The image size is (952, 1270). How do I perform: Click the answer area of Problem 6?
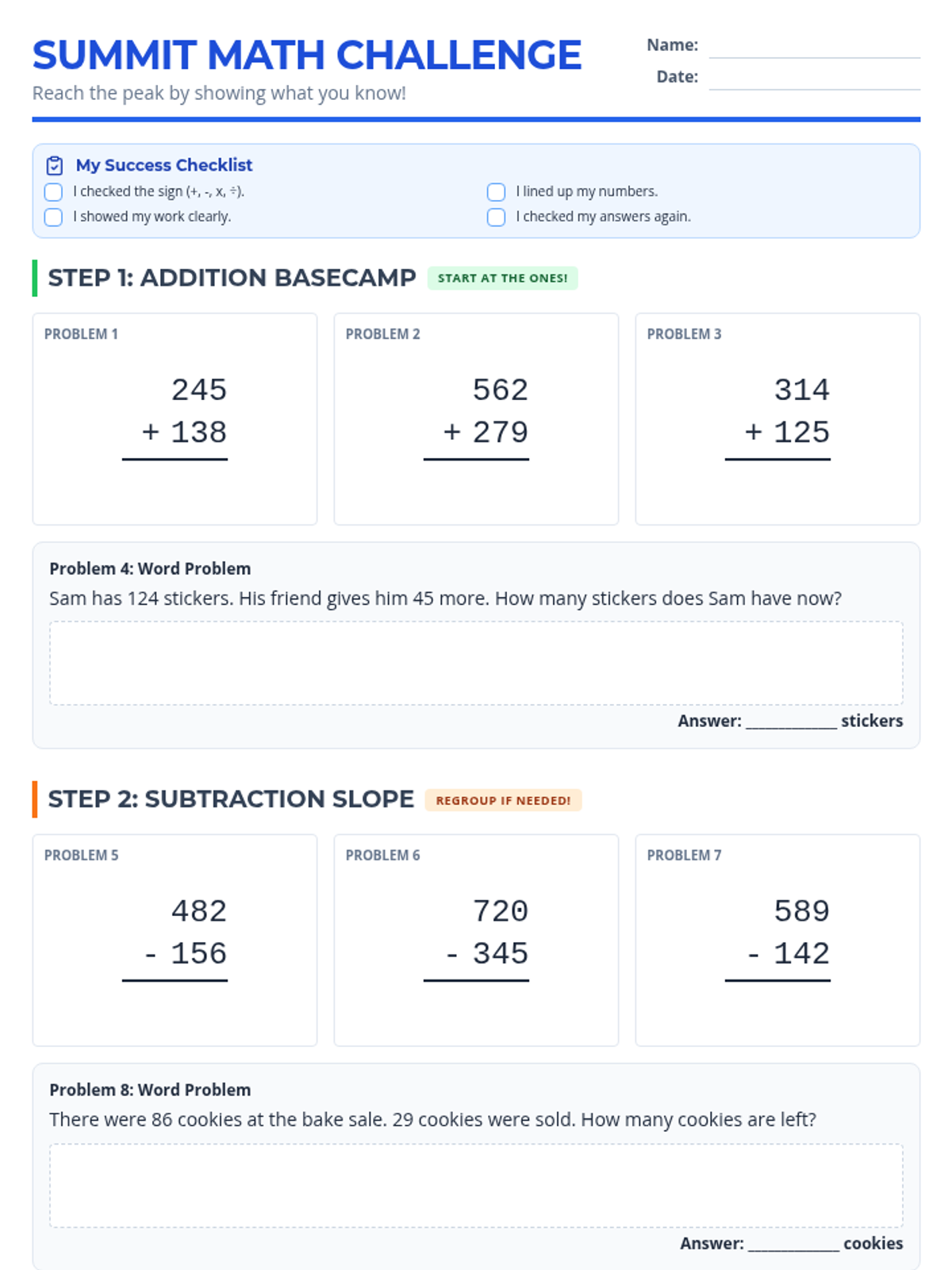tap(476, 1009)
